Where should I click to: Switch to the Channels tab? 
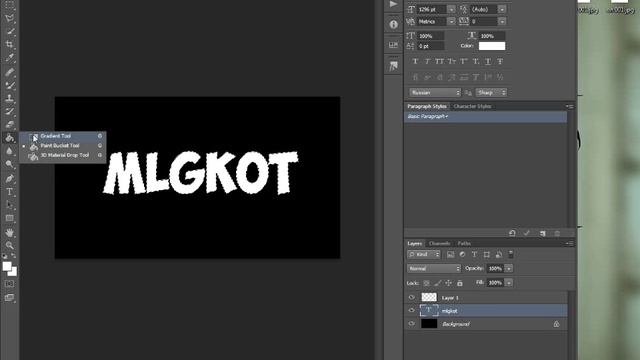click(x=440, y=244)
